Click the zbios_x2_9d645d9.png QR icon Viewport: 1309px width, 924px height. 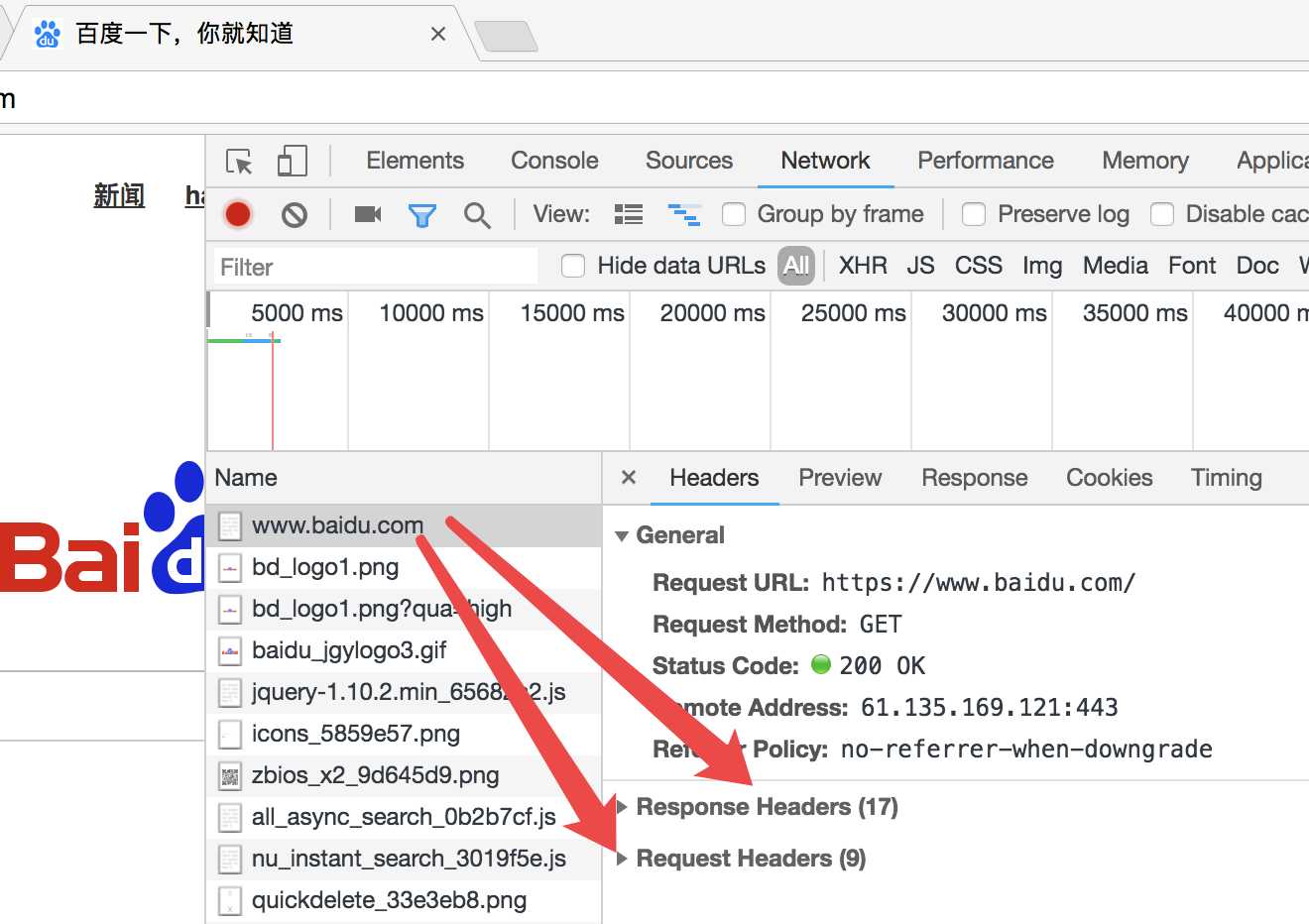(230, 775)
